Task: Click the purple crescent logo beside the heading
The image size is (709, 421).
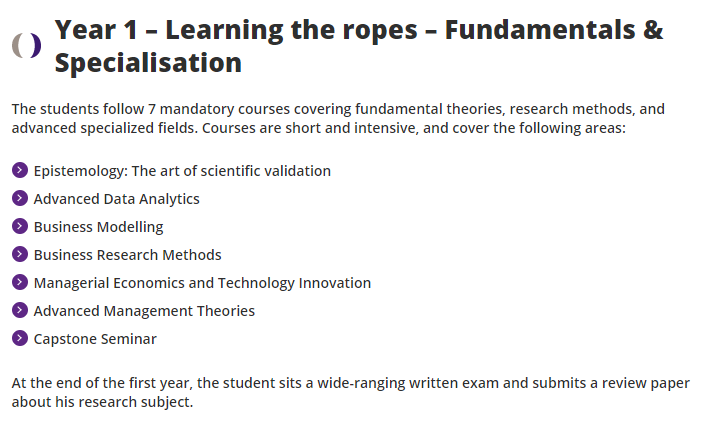Action: (26, 45)
